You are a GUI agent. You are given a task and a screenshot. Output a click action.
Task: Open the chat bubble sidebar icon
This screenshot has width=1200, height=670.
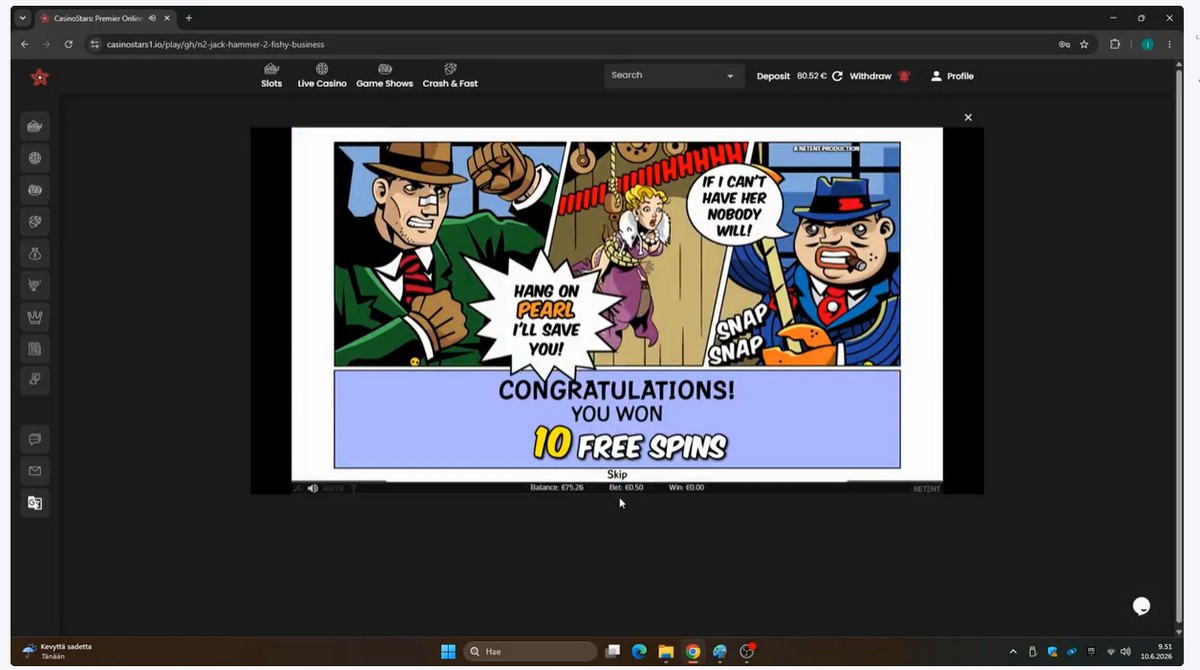(35, 439)
